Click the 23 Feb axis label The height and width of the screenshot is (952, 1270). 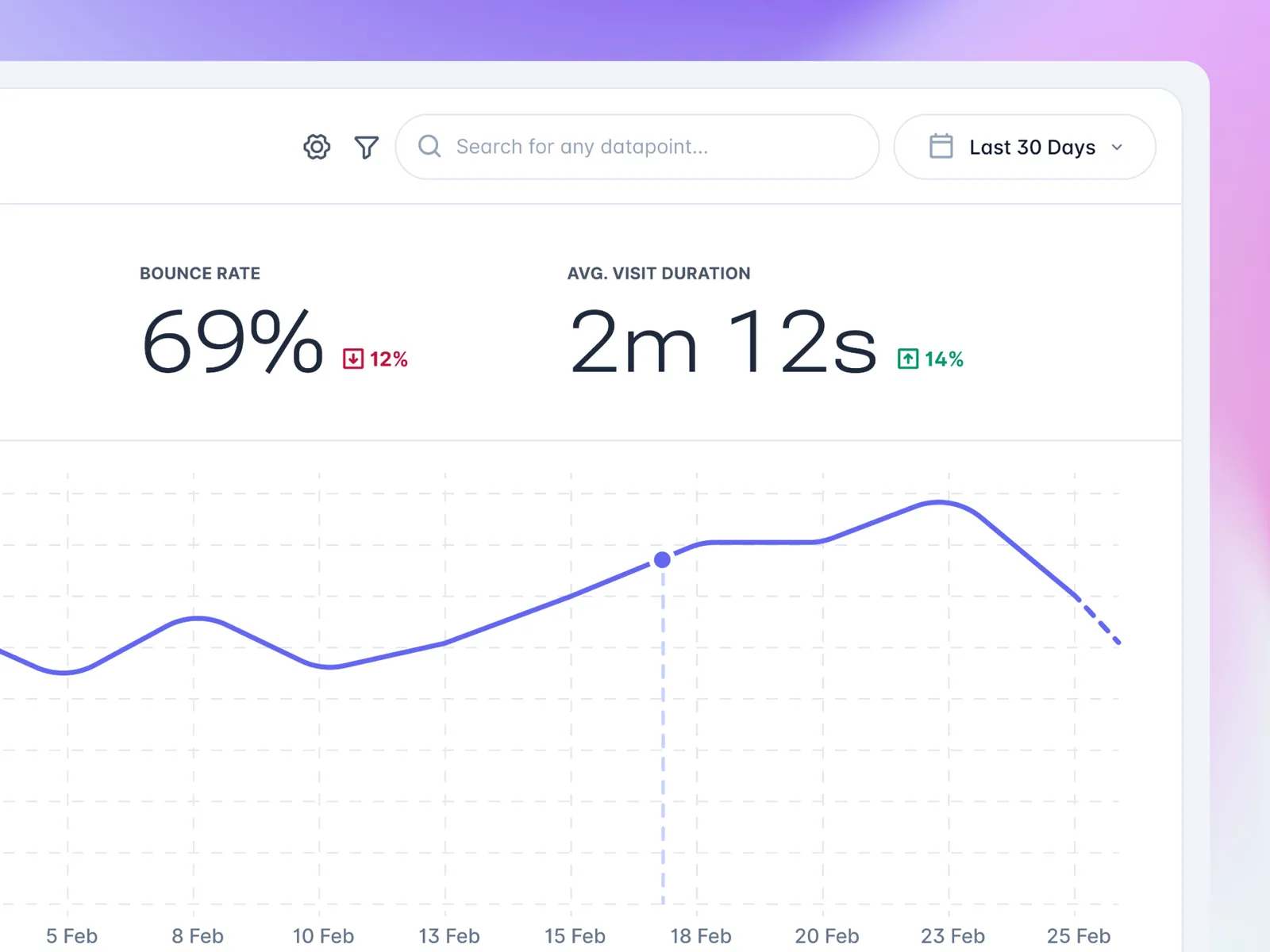pos(952,936)
